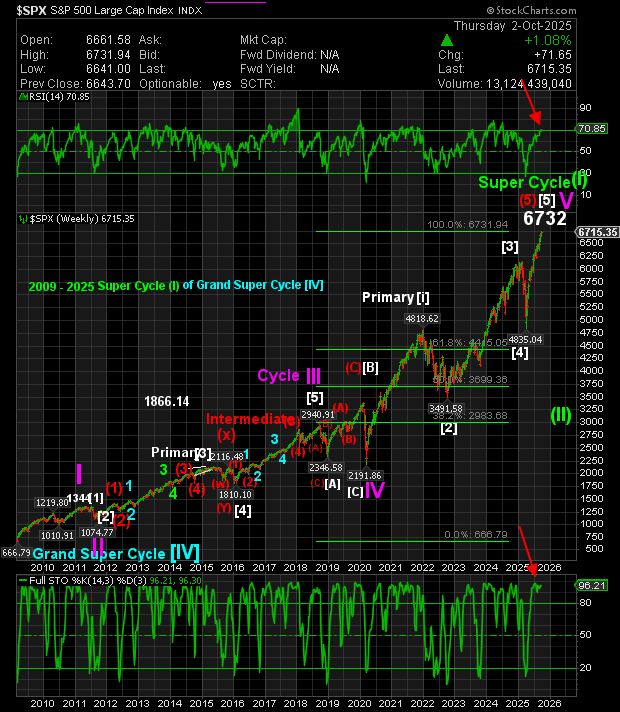
Task: Click the green line icon before Full STO
Action: point(23,580)
